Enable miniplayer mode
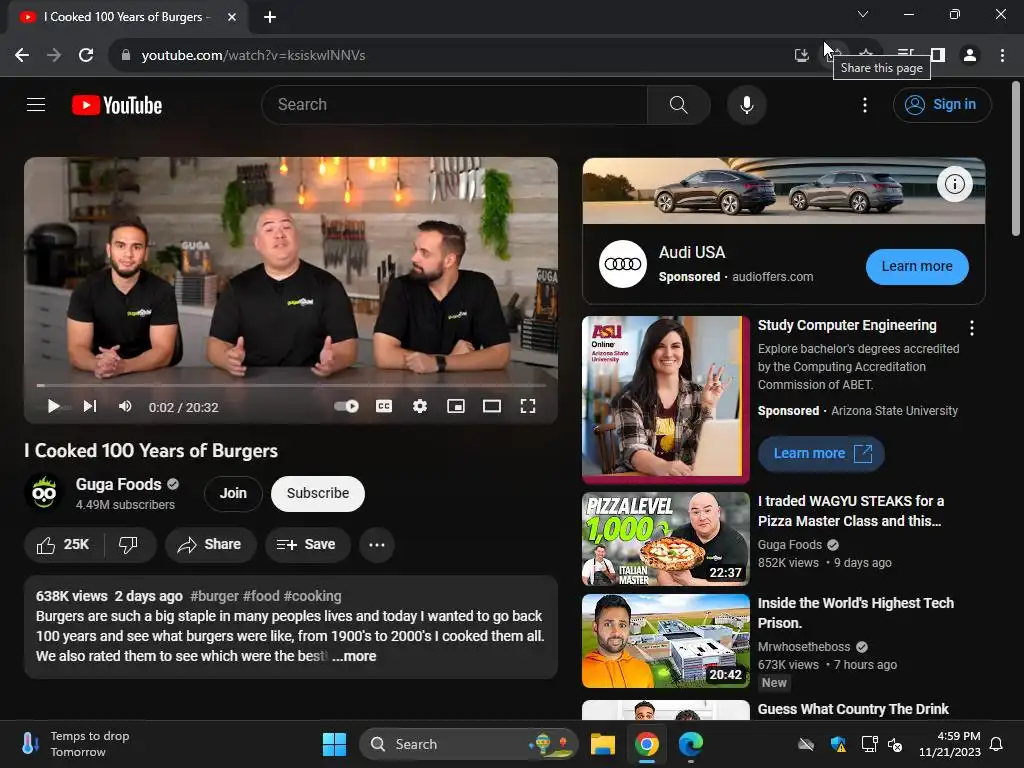 (456, 406)
